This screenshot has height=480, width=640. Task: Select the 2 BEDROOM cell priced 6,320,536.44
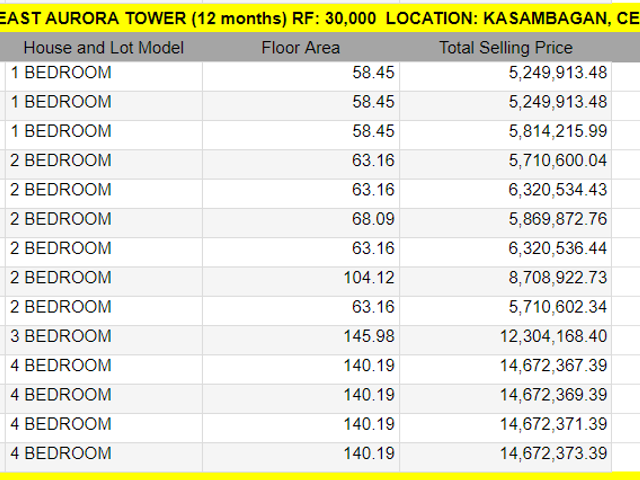[104, 253]
